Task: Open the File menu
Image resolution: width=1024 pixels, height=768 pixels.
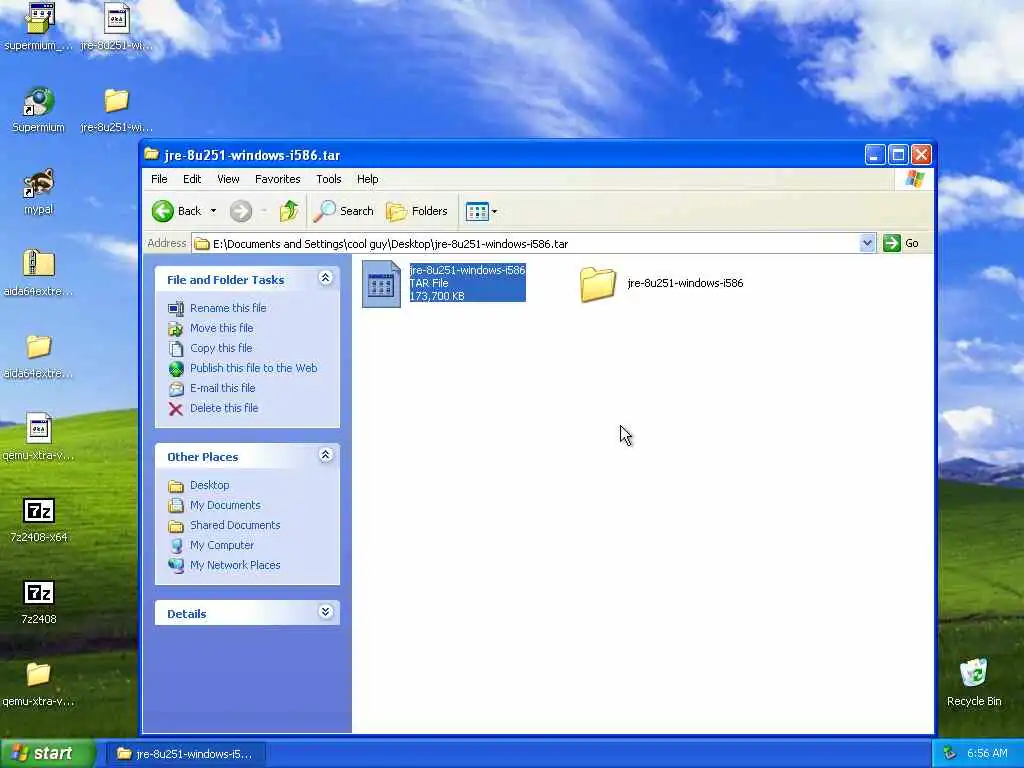Action: pyautogui.click(x=159, y=179)
